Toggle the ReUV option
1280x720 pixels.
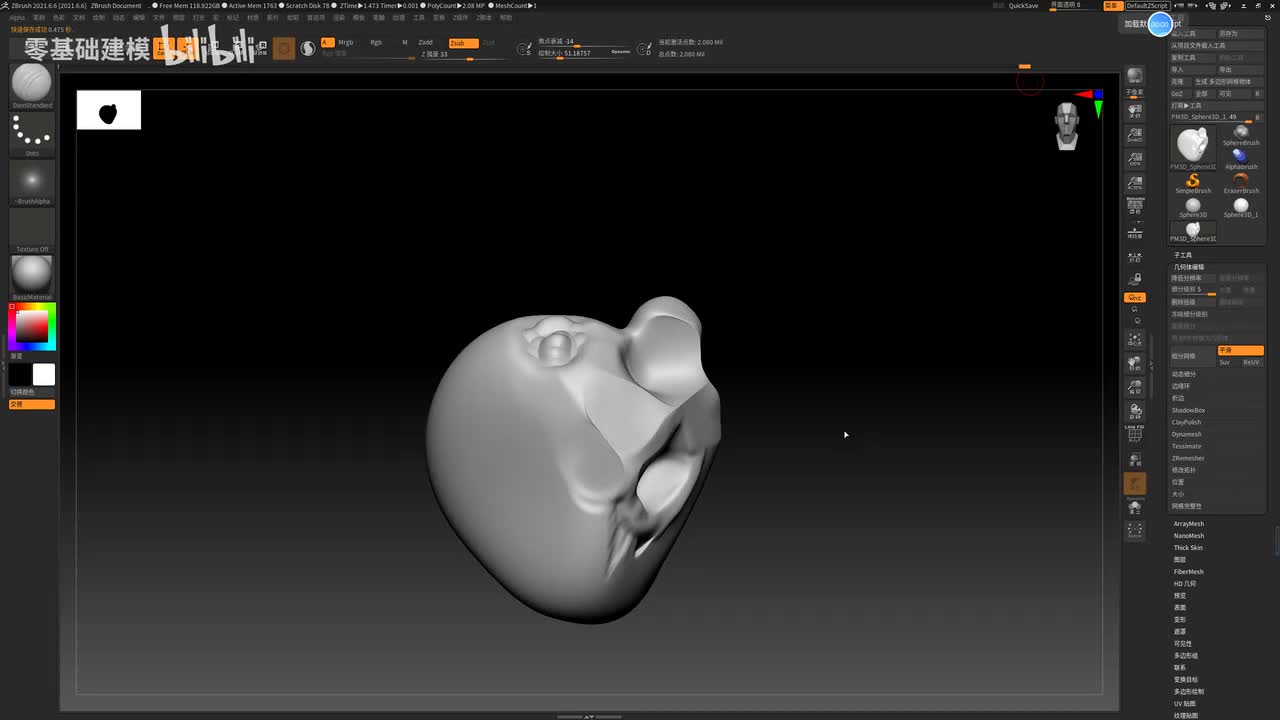(x=1251, y=362)
